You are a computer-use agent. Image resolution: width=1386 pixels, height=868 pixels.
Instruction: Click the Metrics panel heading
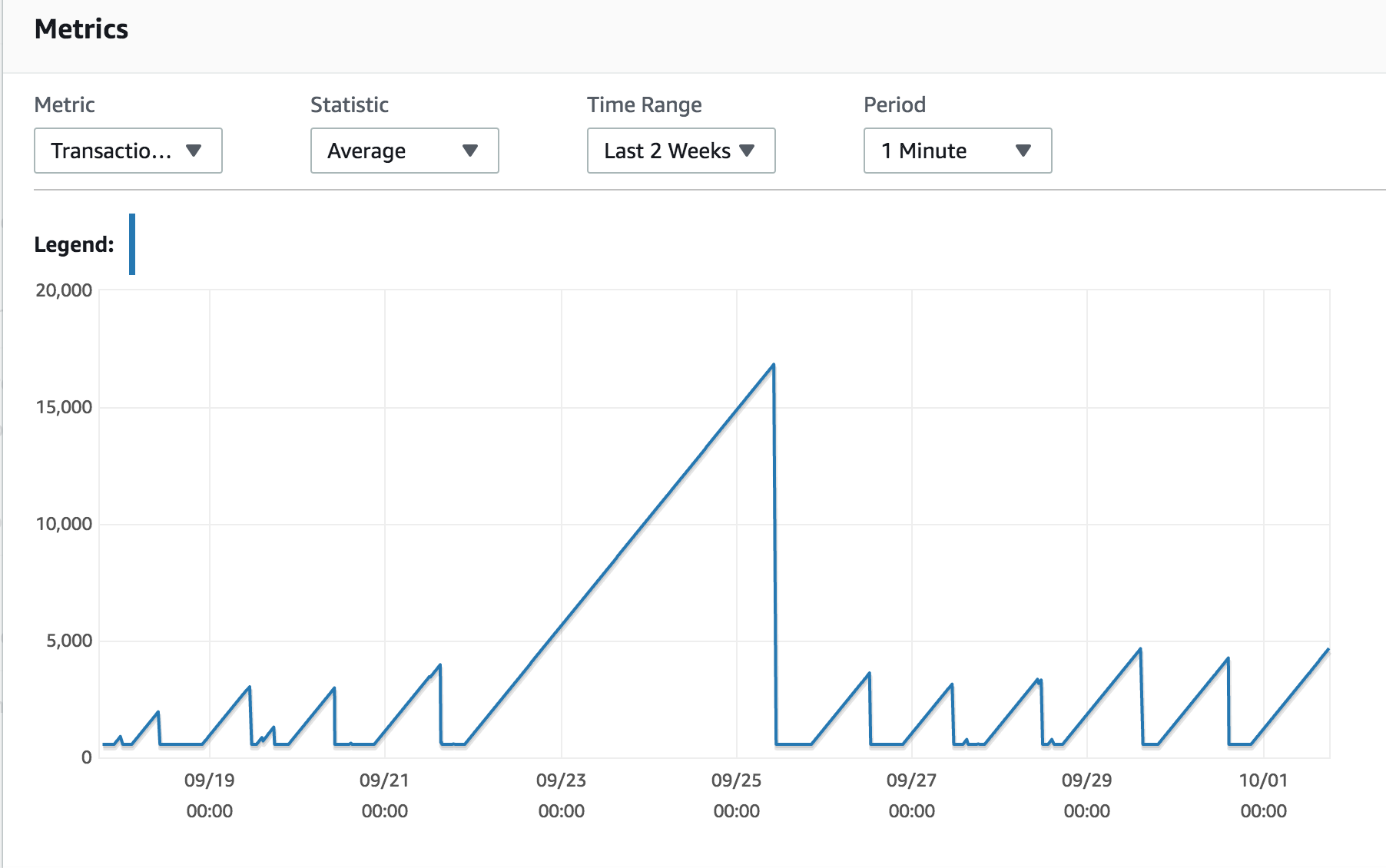click(81, 29)
